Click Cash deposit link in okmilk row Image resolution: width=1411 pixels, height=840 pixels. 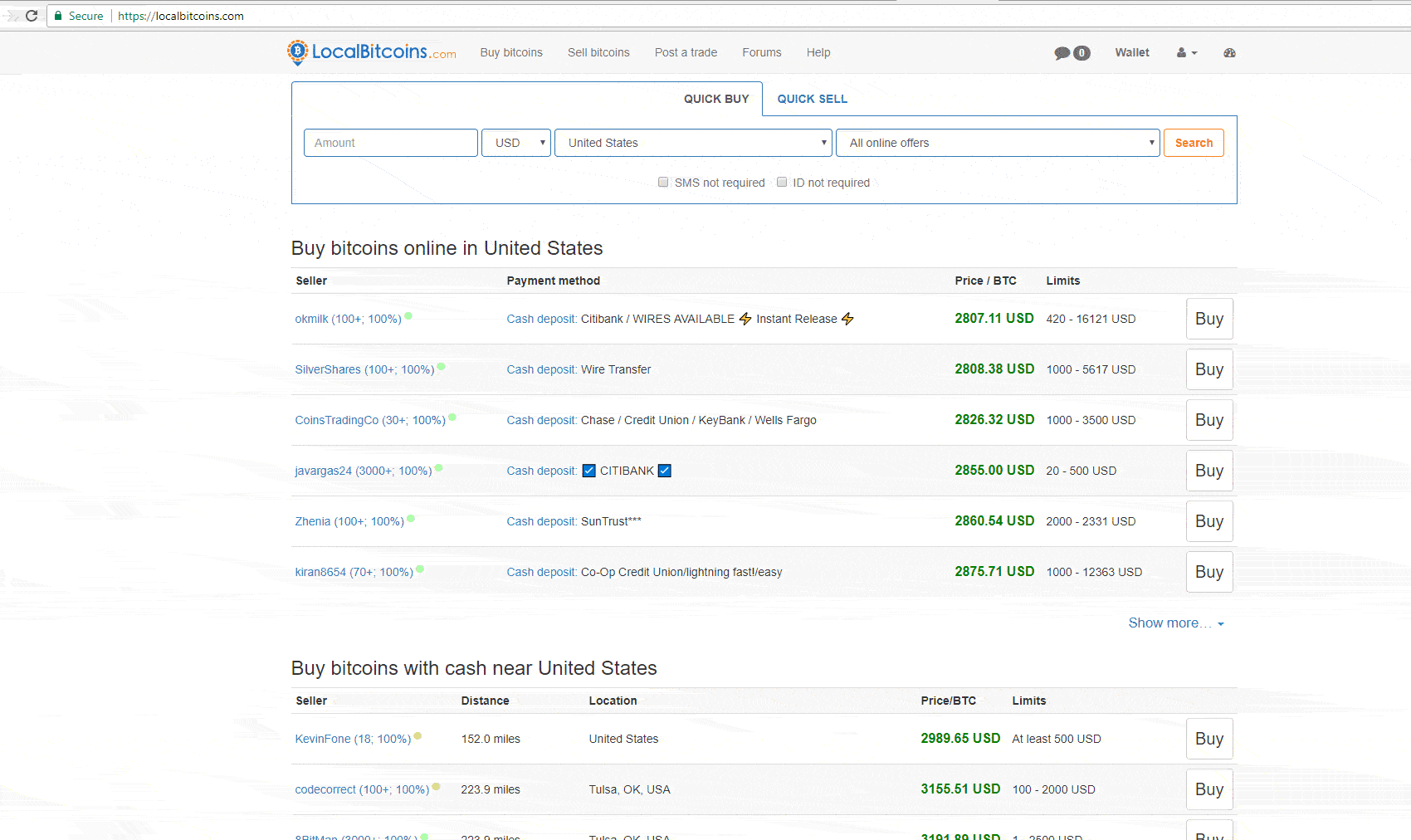pos(541,319)
